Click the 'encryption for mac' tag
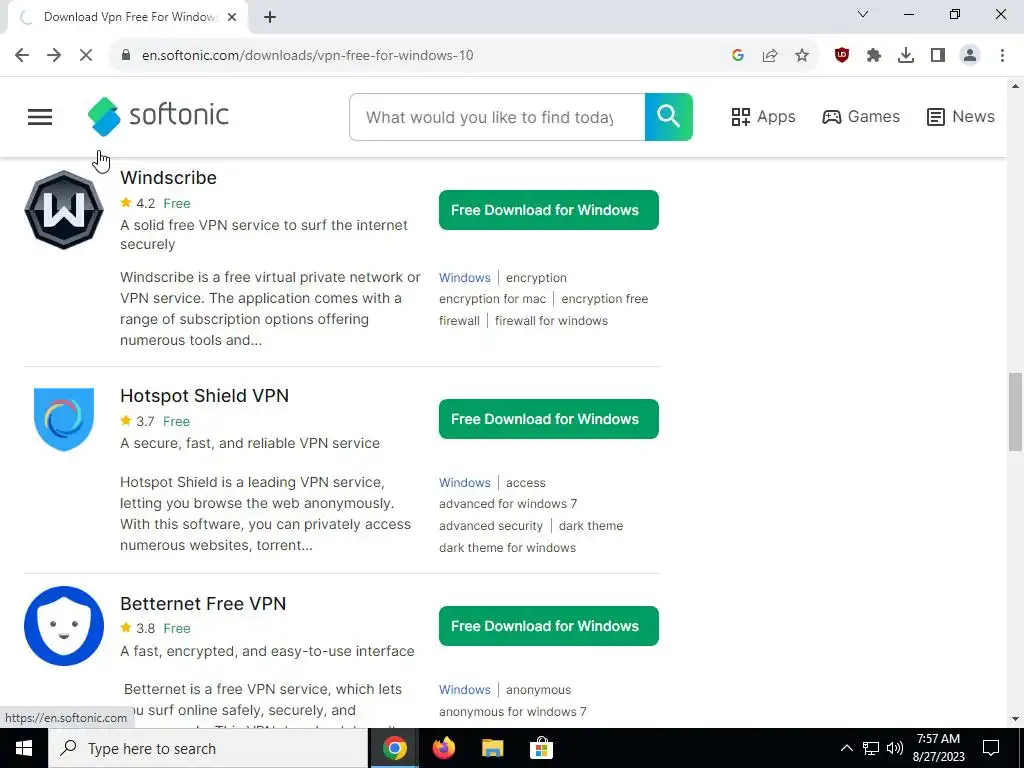 tap(492, 299)
